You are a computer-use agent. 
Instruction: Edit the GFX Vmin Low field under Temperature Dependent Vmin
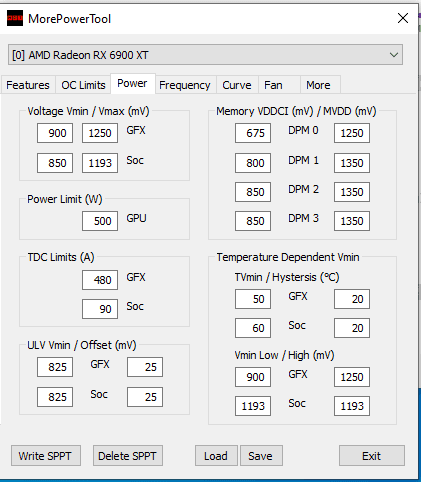[x=253, y=377]
